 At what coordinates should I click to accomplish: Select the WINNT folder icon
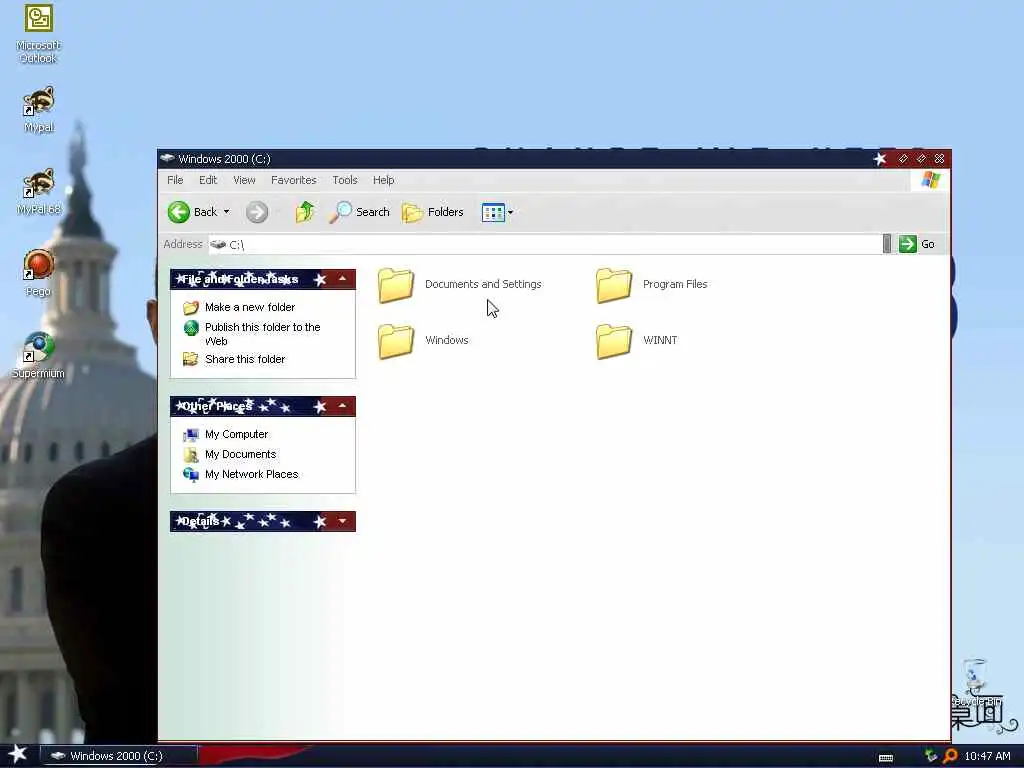[x=614, y=341]
